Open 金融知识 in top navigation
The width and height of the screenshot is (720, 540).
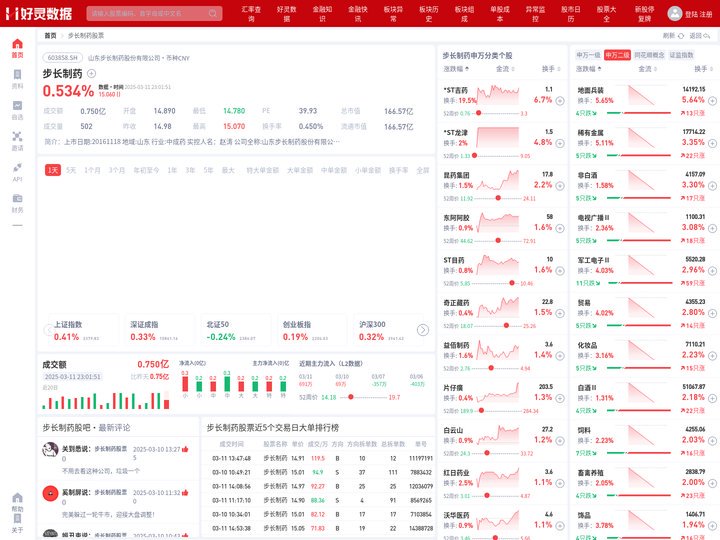click(322, 14)
